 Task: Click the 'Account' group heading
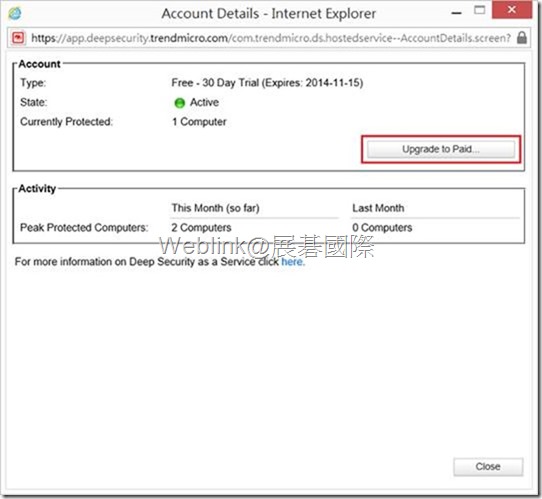pos(39,64)
